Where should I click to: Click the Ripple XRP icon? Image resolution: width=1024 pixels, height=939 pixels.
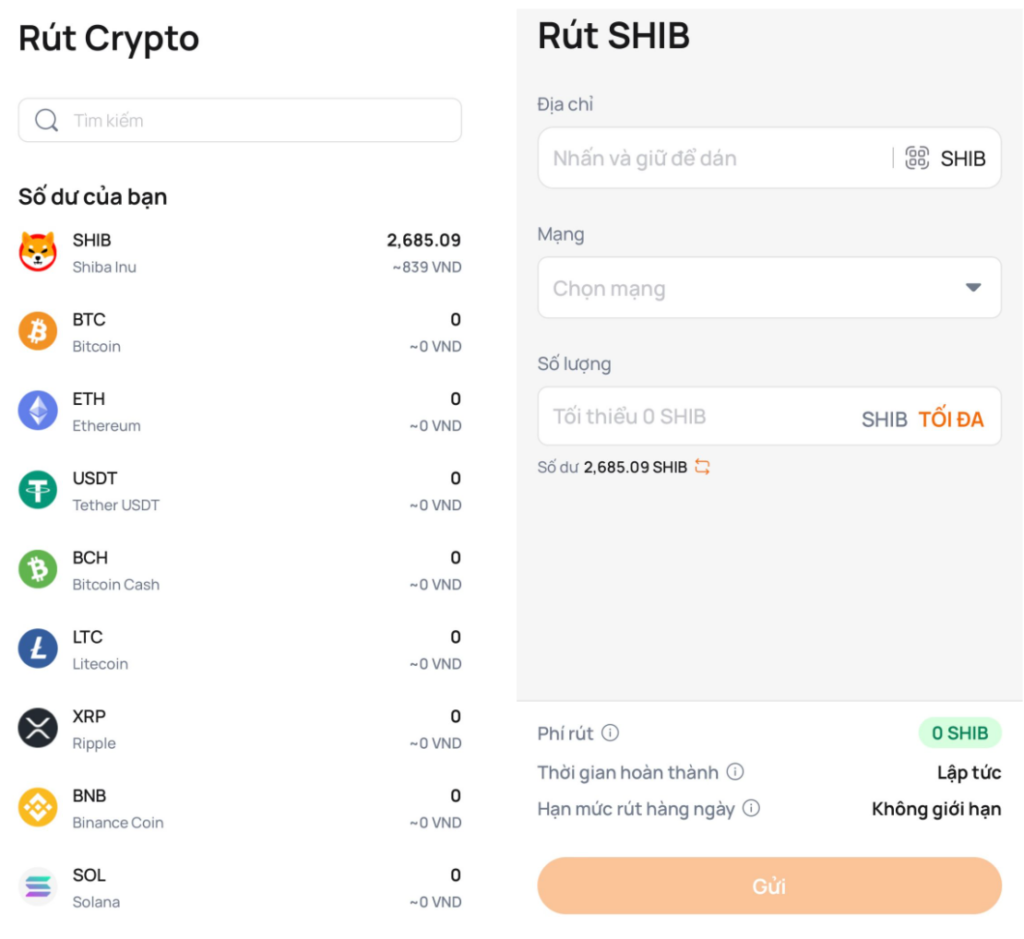(38, 728)
